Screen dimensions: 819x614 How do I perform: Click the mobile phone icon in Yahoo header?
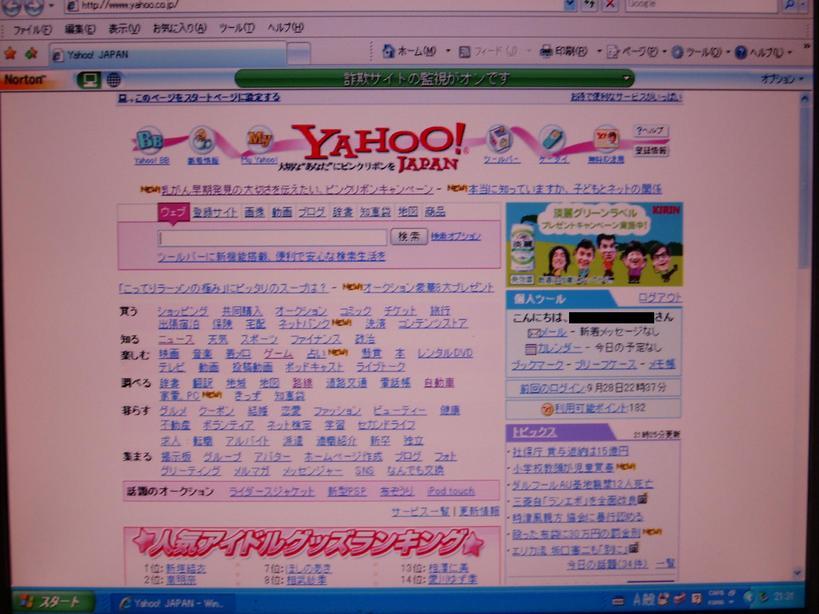pyautogui.click(x=552, y=140)
